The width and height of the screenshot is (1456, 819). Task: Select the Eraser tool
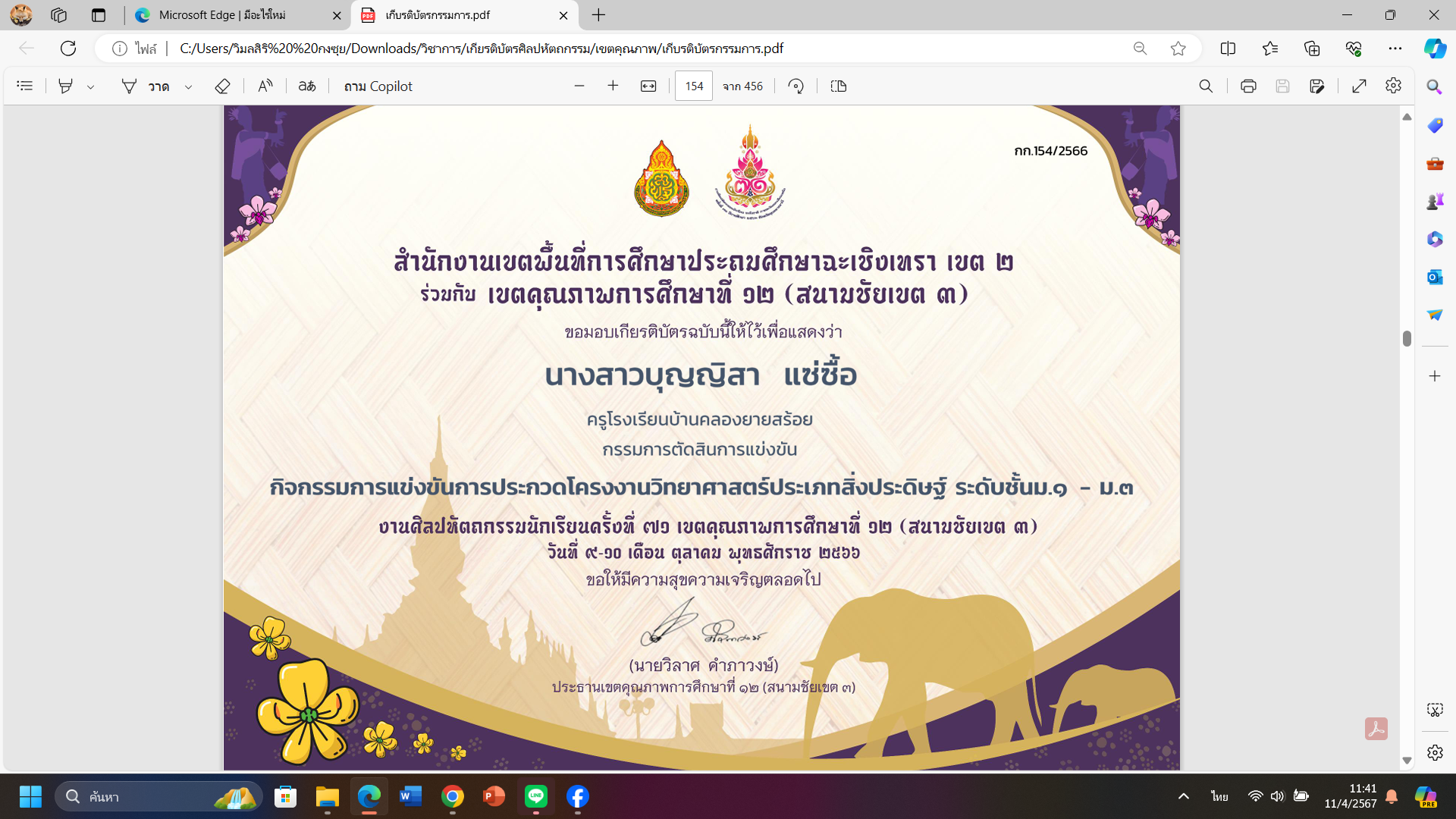point(222,86)
